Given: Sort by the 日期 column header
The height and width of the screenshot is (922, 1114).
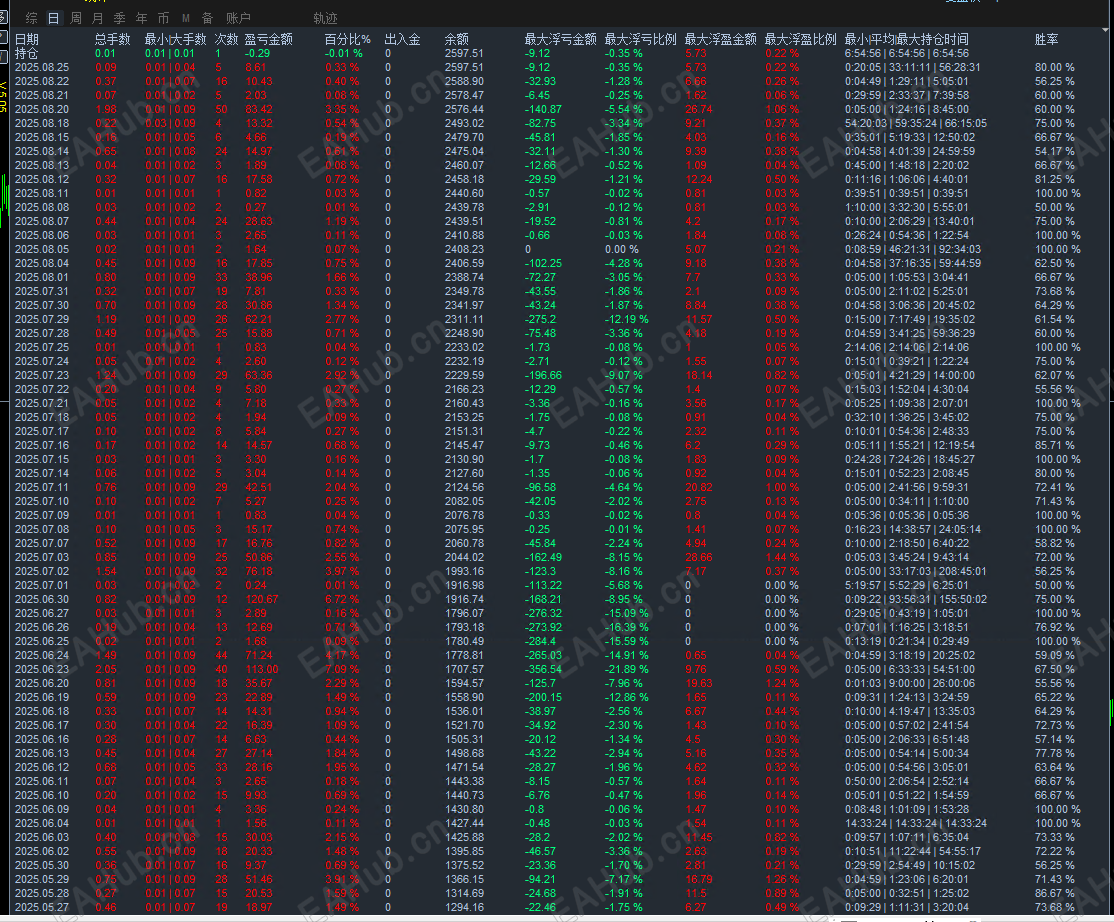Looking at the screenshot, I should [x=27, y=39].
